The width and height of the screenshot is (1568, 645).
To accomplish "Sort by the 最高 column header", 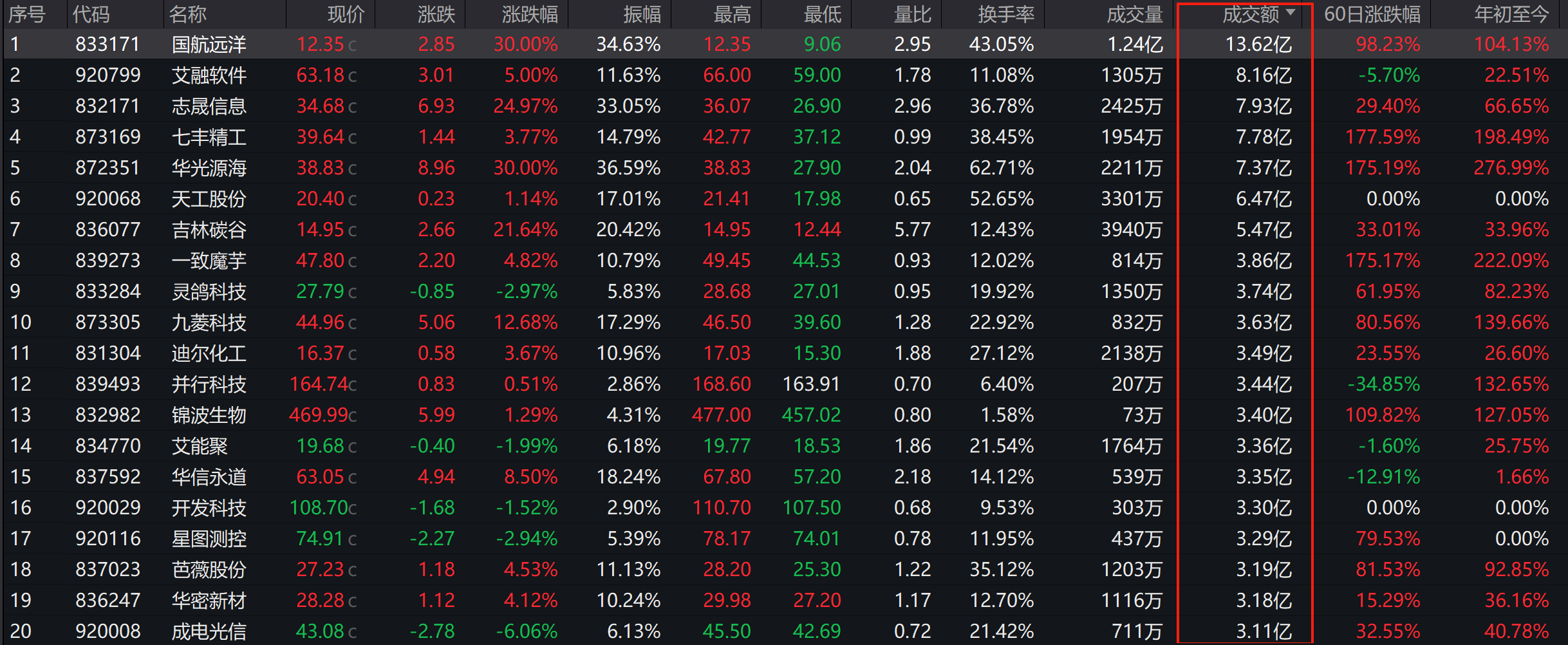I will coord(733,14).
